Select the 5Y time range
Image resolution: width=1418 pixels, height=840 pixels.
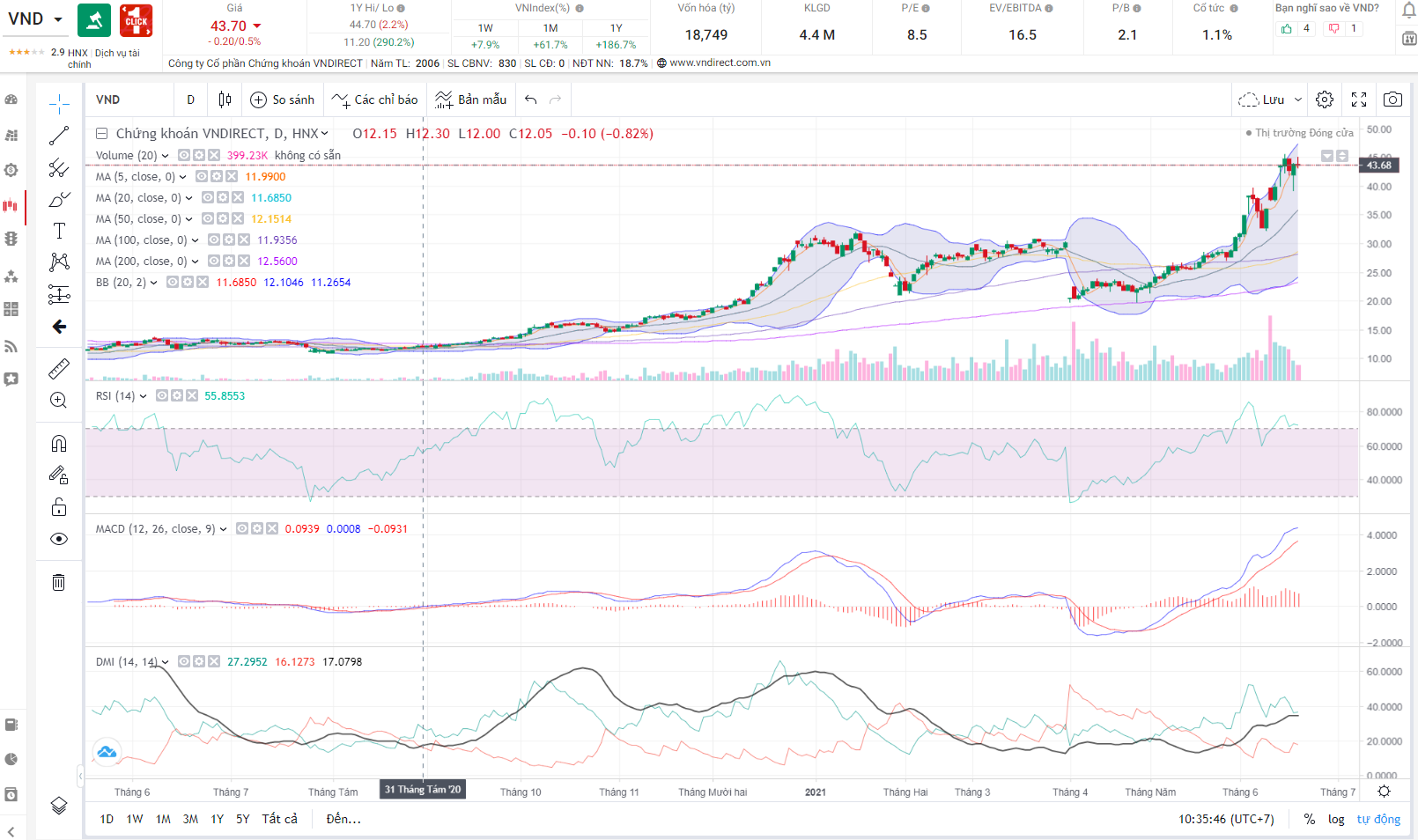coord(243,819)
